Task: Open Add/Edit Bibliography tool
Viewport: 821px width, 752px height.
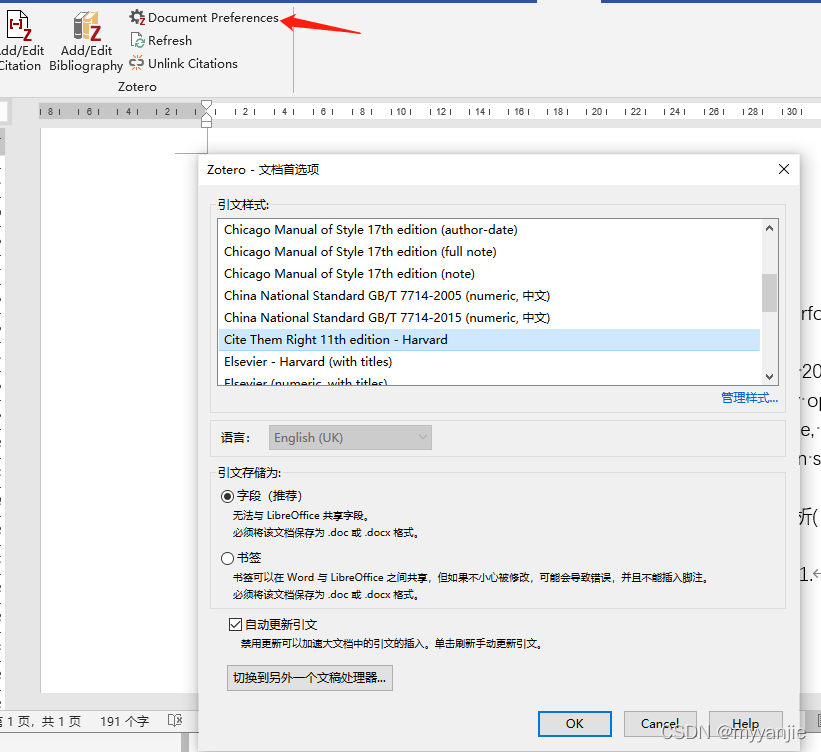Action: pos(86,42)
